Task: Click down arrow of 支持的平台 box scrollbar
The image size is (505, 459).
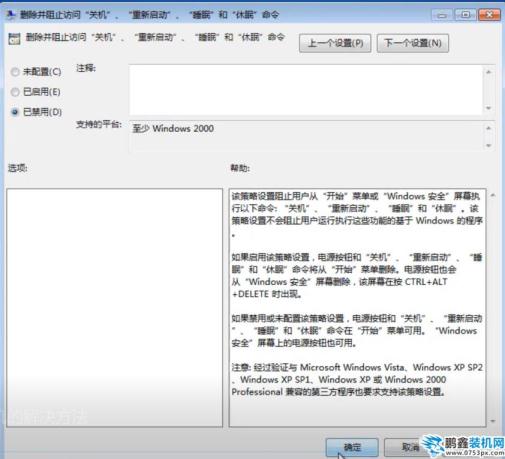Action: click(489, 145)
